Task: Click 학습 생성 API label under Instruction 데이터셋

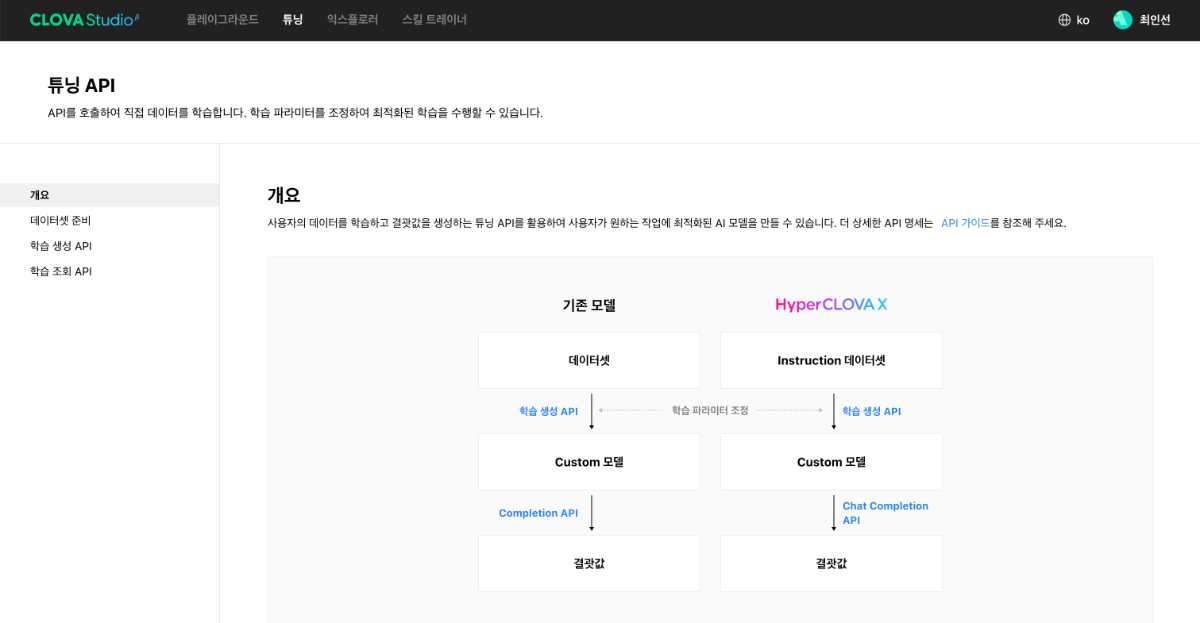Action: (872, 411)
